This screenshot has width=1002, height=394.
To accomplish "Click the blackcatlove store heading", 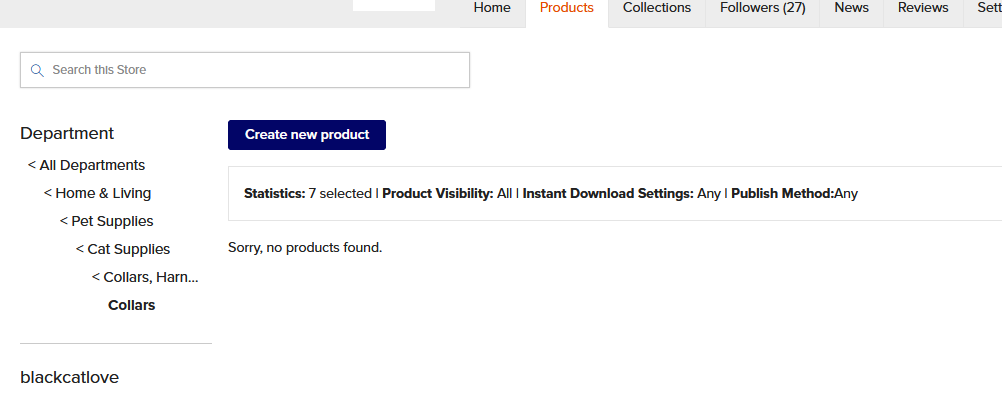I will tap(70, 377).
